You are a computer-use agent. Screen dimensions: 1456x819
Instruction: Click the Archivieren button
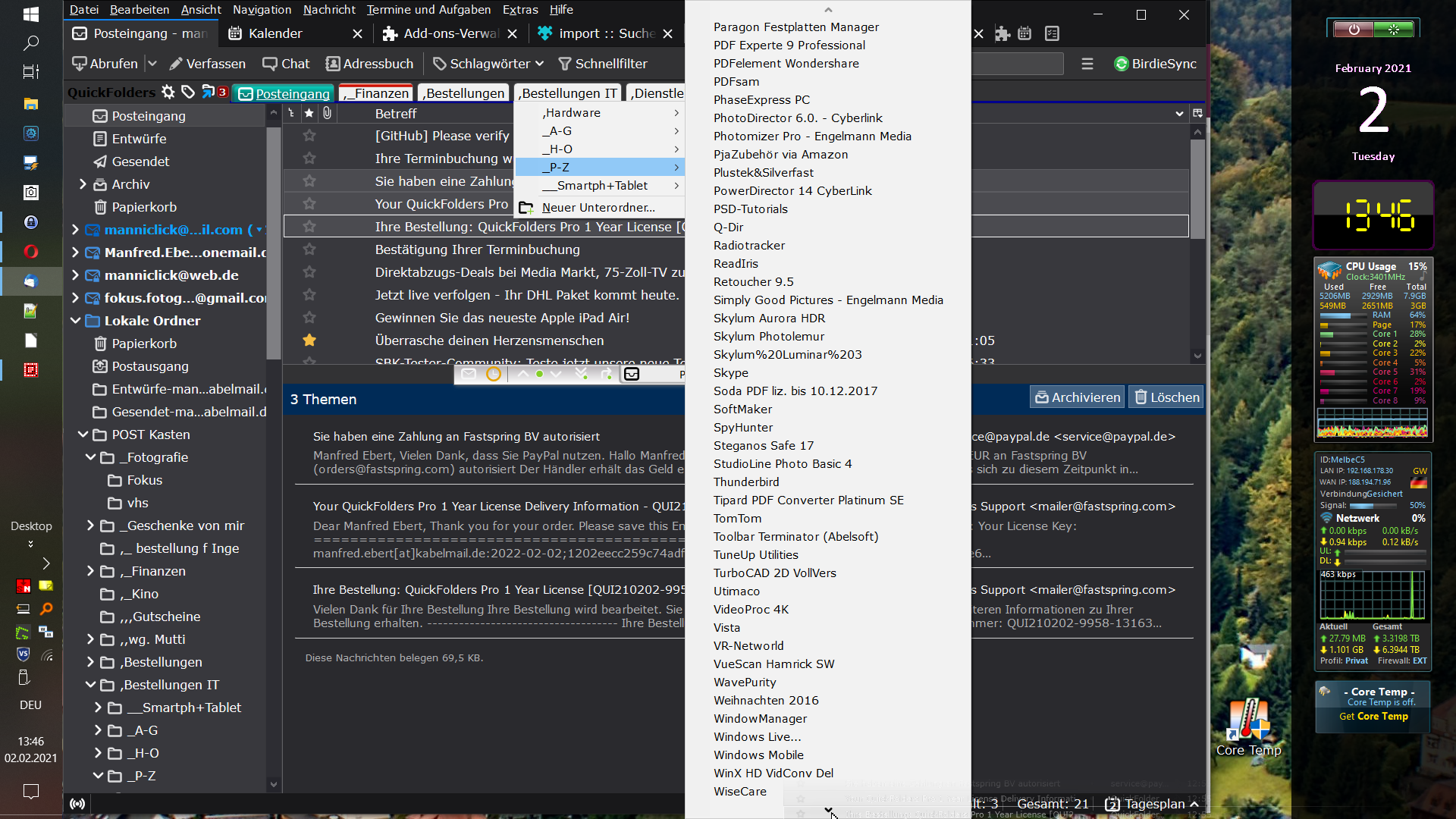(1078, 397)
